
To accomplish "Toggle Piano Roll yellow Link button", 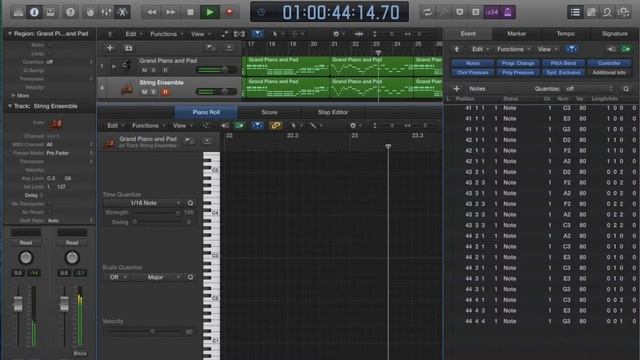I will 276,126.
